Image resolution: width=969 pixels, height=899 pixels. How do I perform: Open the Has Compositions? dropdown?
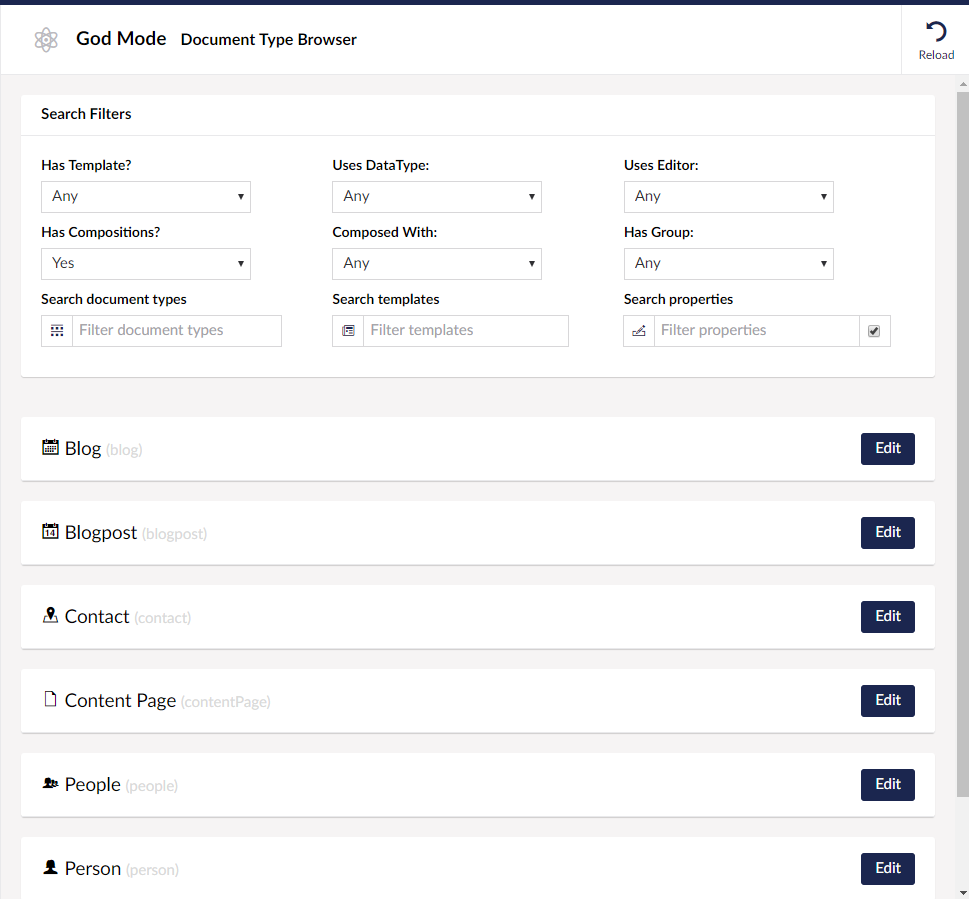(145, 264)
